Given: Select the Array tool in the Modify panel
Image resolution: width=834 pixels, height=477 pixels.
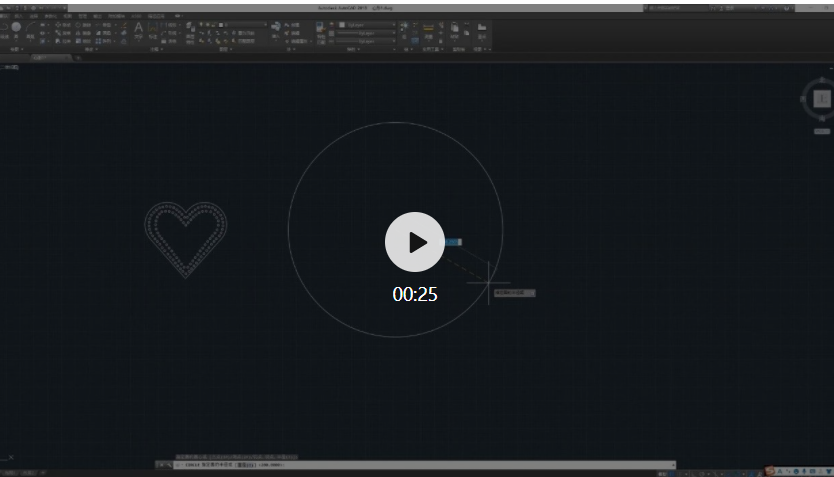Looking at the screenshot, I should coord(103,41).
